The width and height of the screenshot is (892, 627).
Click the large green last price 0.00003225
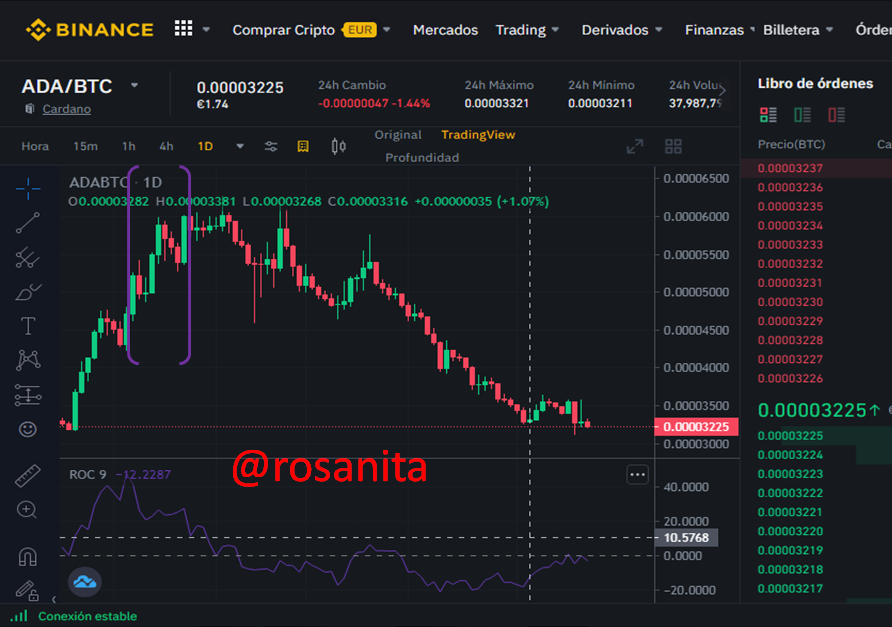pyautogui.click(x=811, y=410)
